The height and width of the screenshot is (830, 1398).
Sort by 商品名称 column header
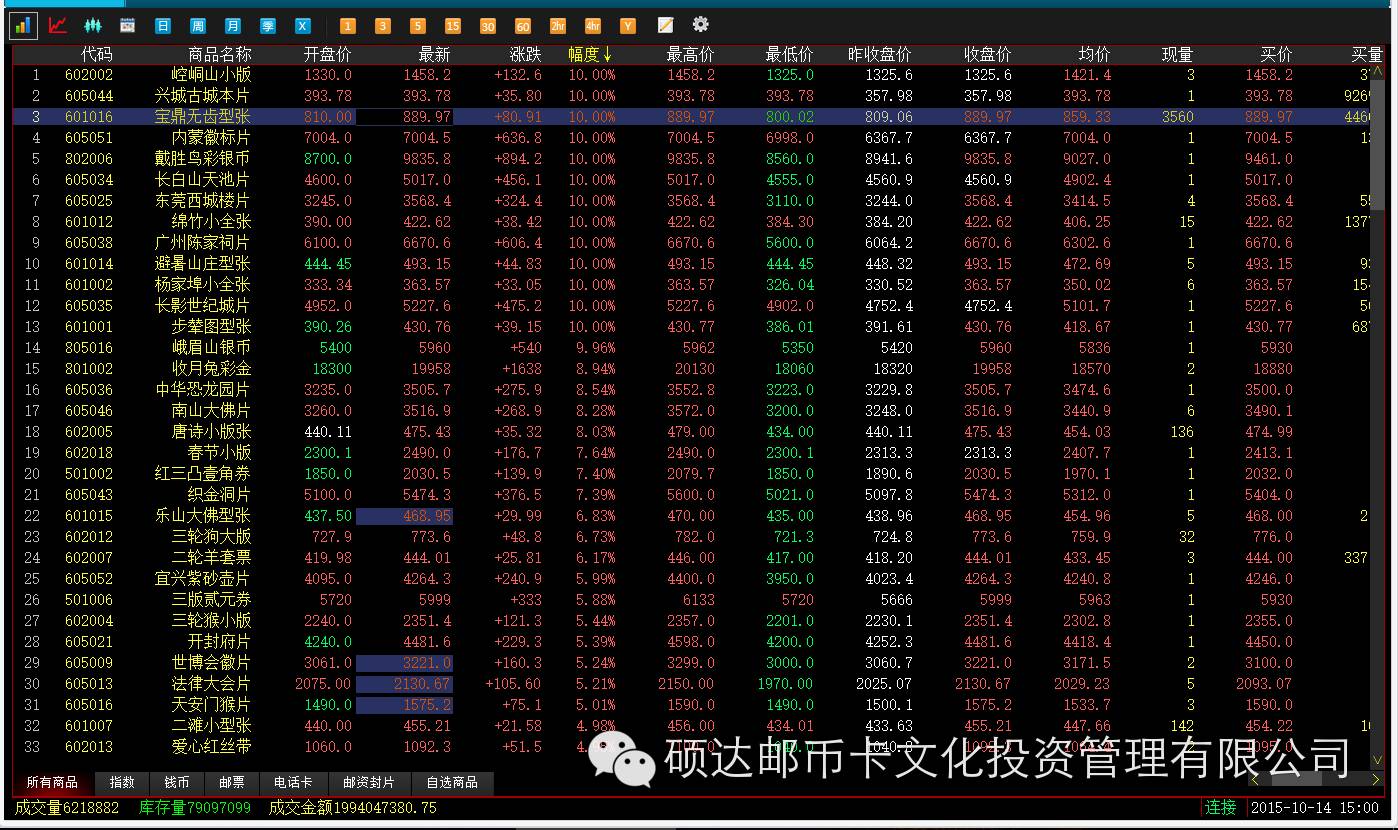(220, 54)
